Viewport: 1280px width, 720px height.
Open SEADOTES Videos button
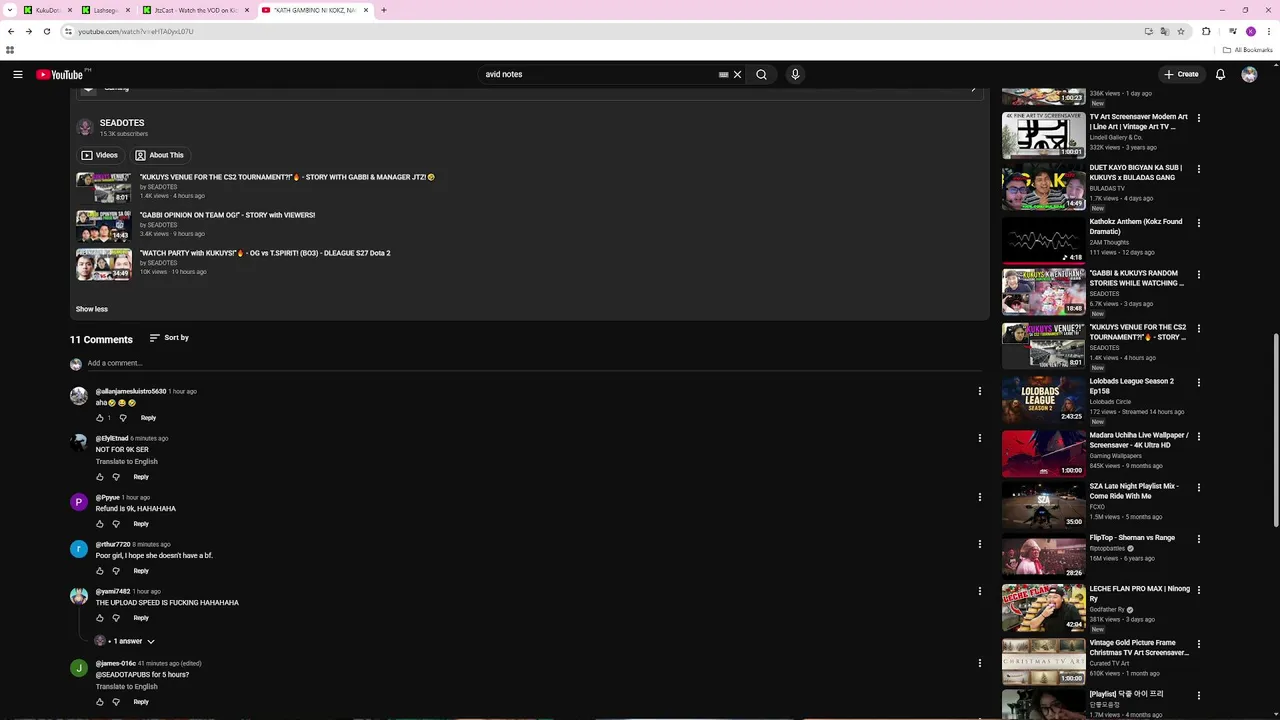[x=100, y=155]
